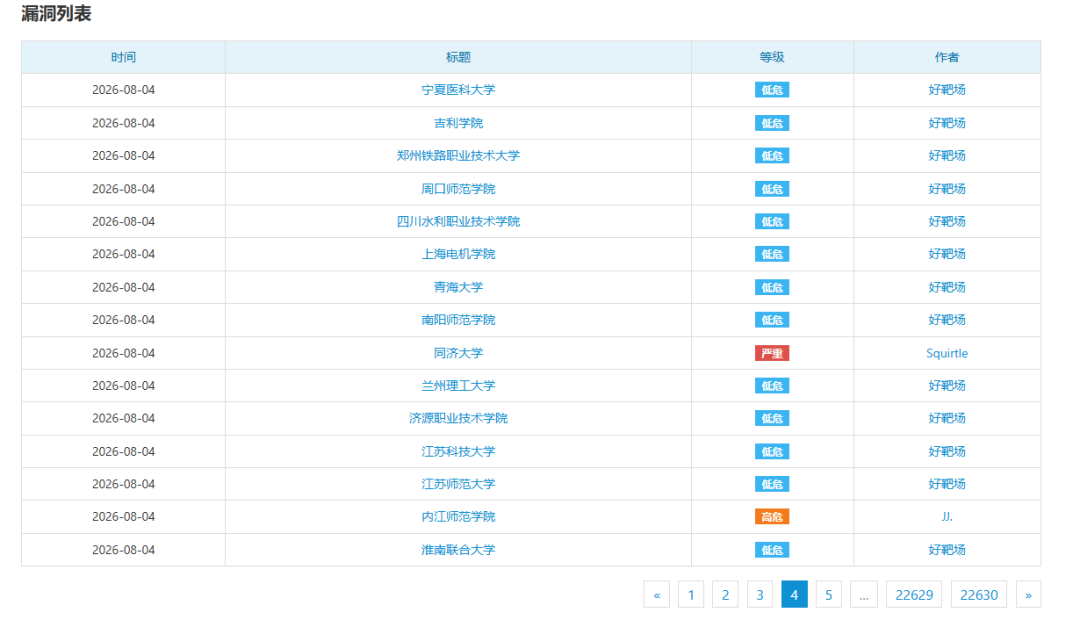This screenshot has width=1080, height=620.
Task: Click author 好靶场 in 兰州理工大学 row
Action: click(x=947, y=386)
